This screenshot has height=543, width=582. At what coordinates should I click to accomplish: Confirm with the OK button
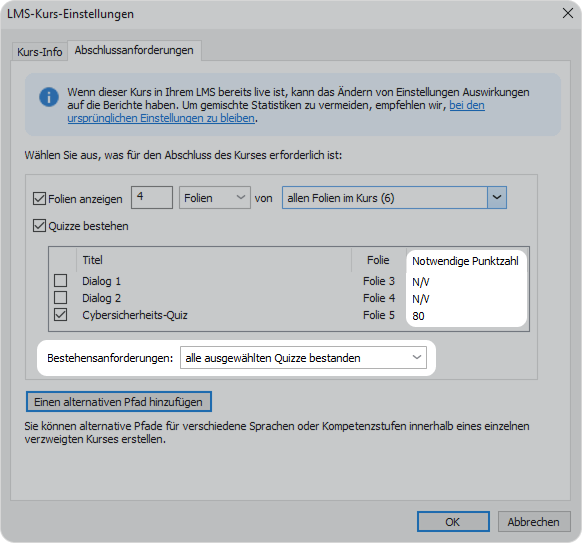tap(453, 521)
